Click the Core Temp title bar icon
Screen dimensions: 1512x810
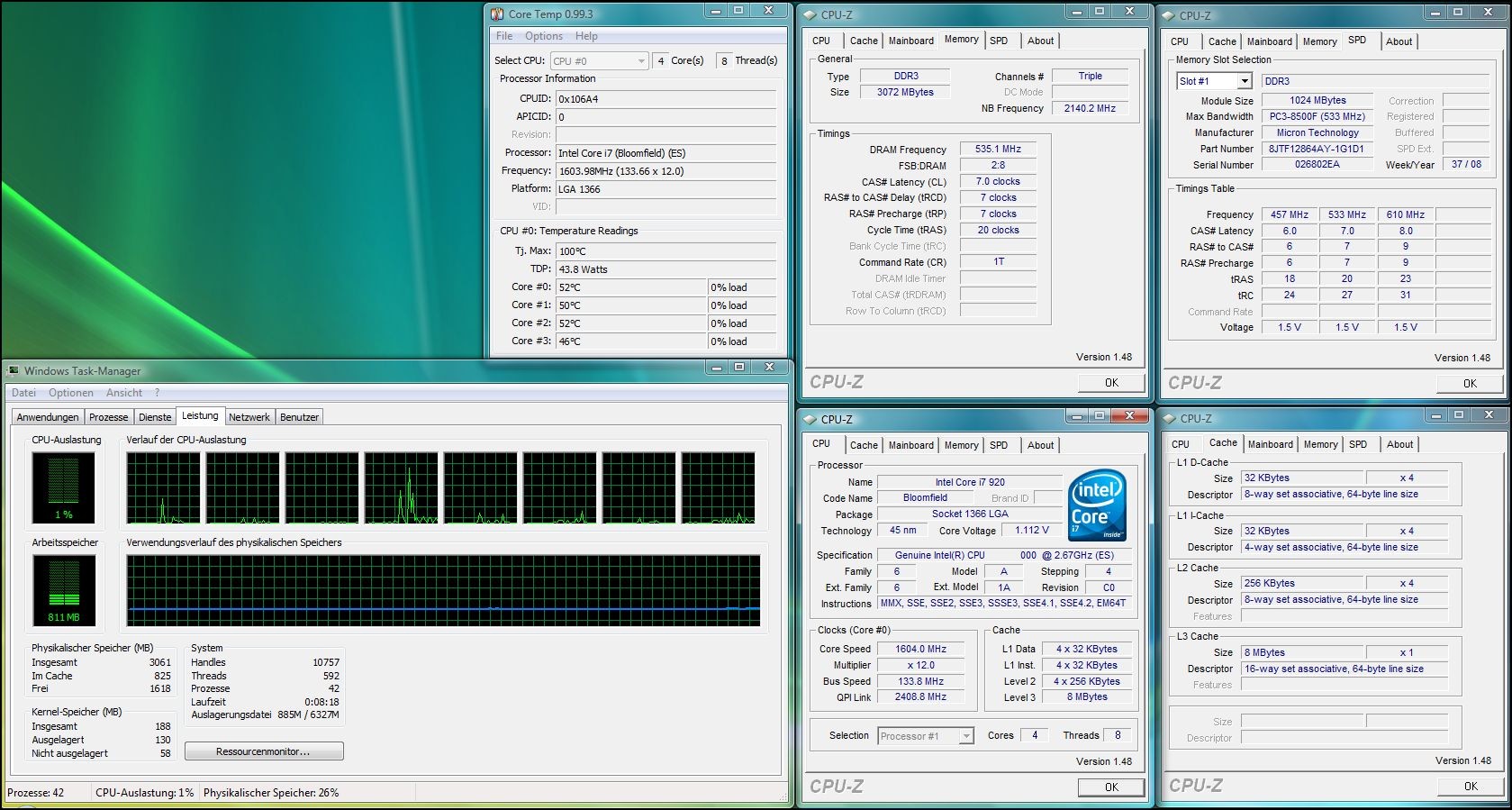tap(497, 14)
